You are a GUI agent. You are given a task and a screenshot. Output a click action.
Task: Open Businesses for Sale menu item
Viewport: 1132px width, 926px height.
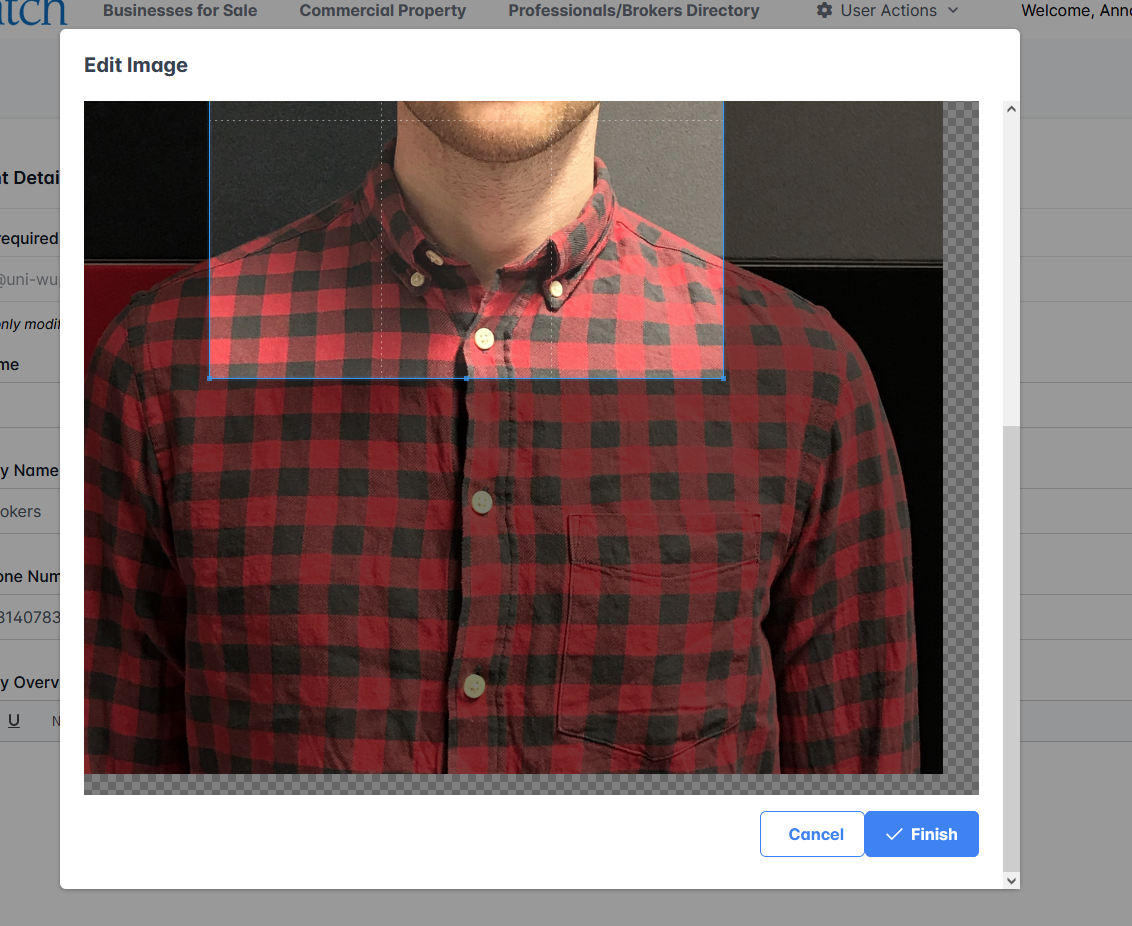tap(180, 11)
